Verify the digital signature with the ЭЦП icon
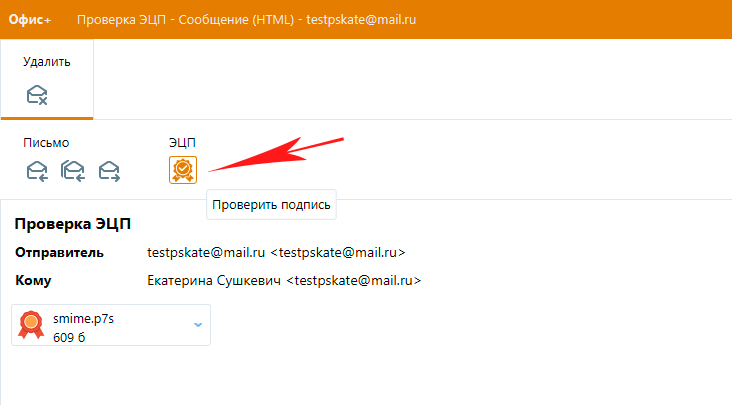 click(x=183, y=171)
